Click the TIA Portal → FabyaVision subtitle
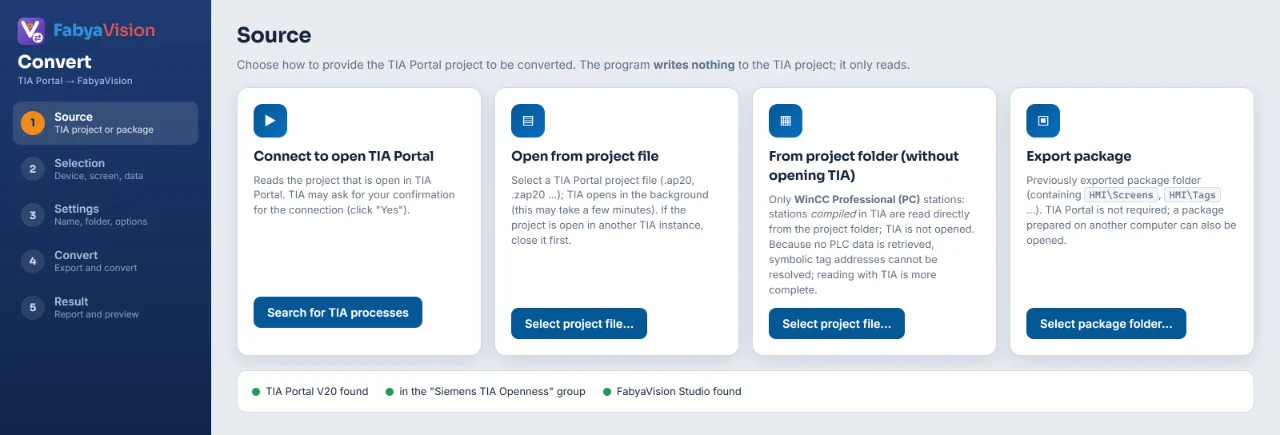Image resolution: width=1280 pixels, height=435 pixels. pos(75,81)
